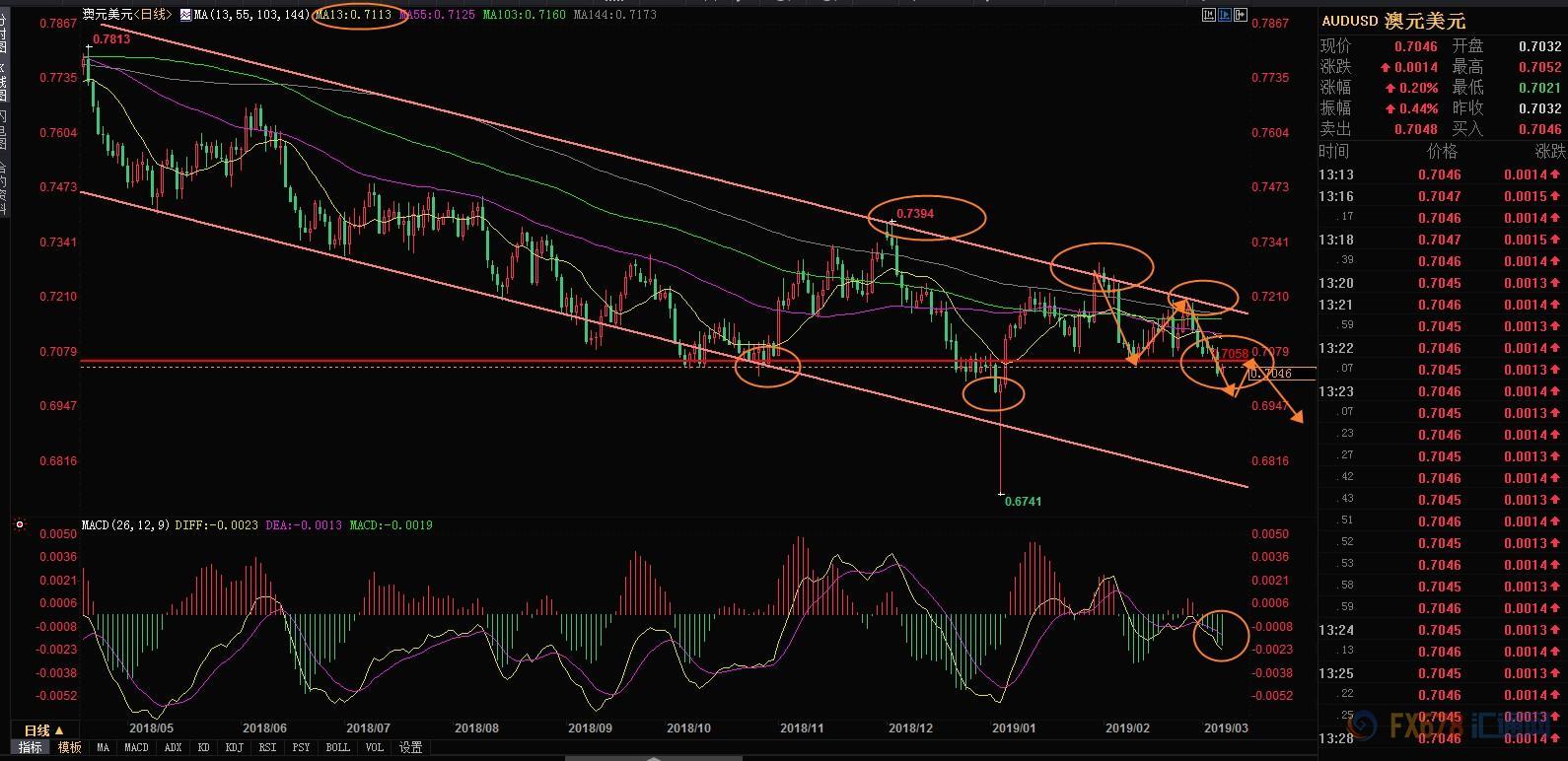Screen dimensions: 1568x761
Task: Click the MA(13,55,103,144) parameters label
Action: click(x=252, y=15)
